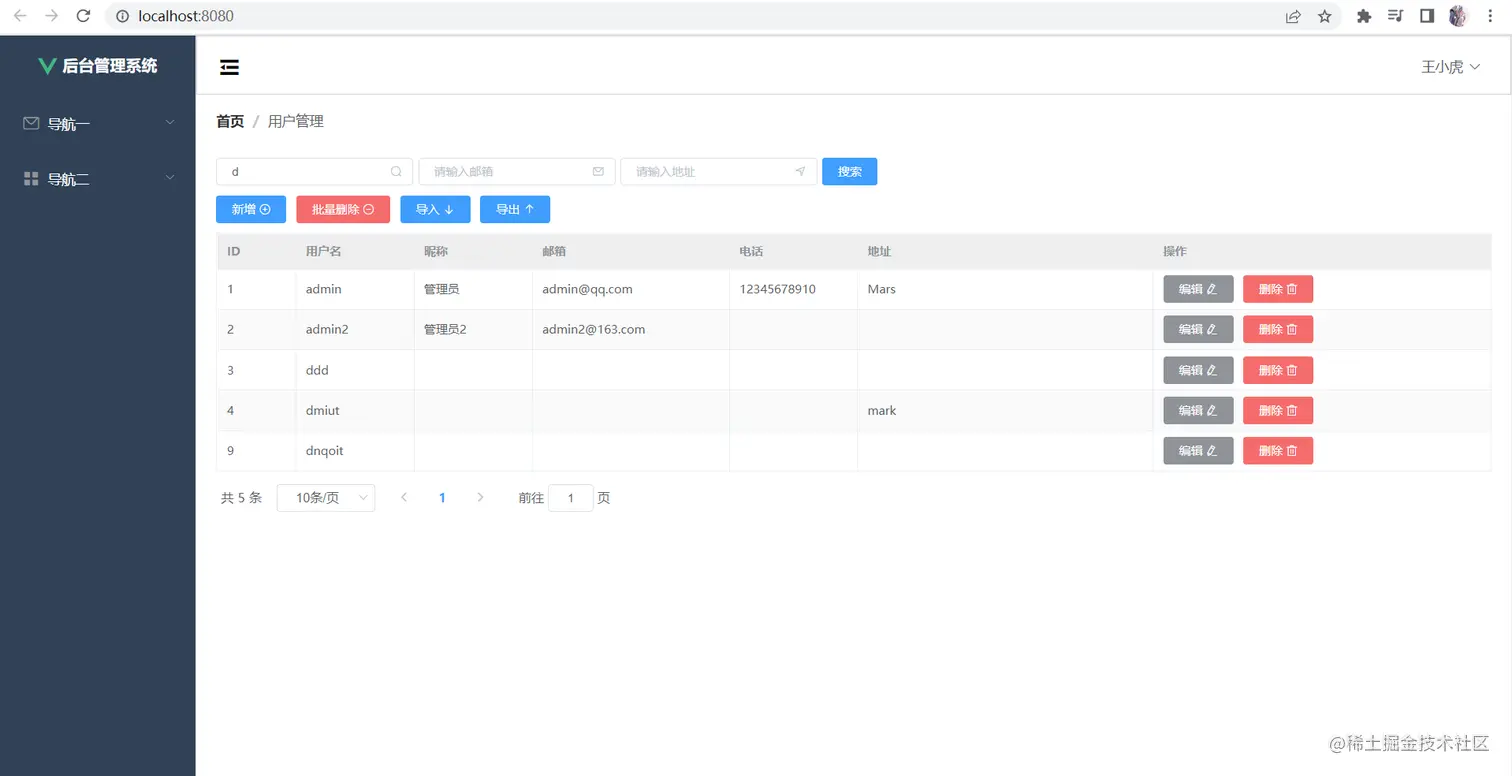Image resolution: width=1512 pixels, height=776 pixels.
Task: Click the phone number 12345678910
Action: click(x=778, y=289)
